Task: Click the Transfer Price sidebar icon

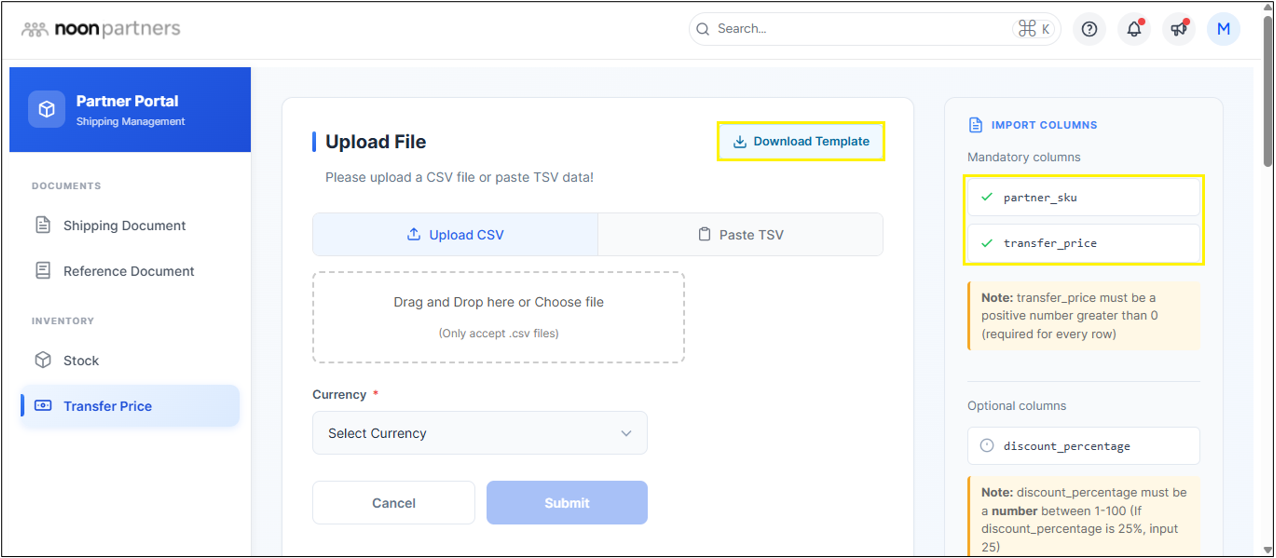Action: (43, 406)
